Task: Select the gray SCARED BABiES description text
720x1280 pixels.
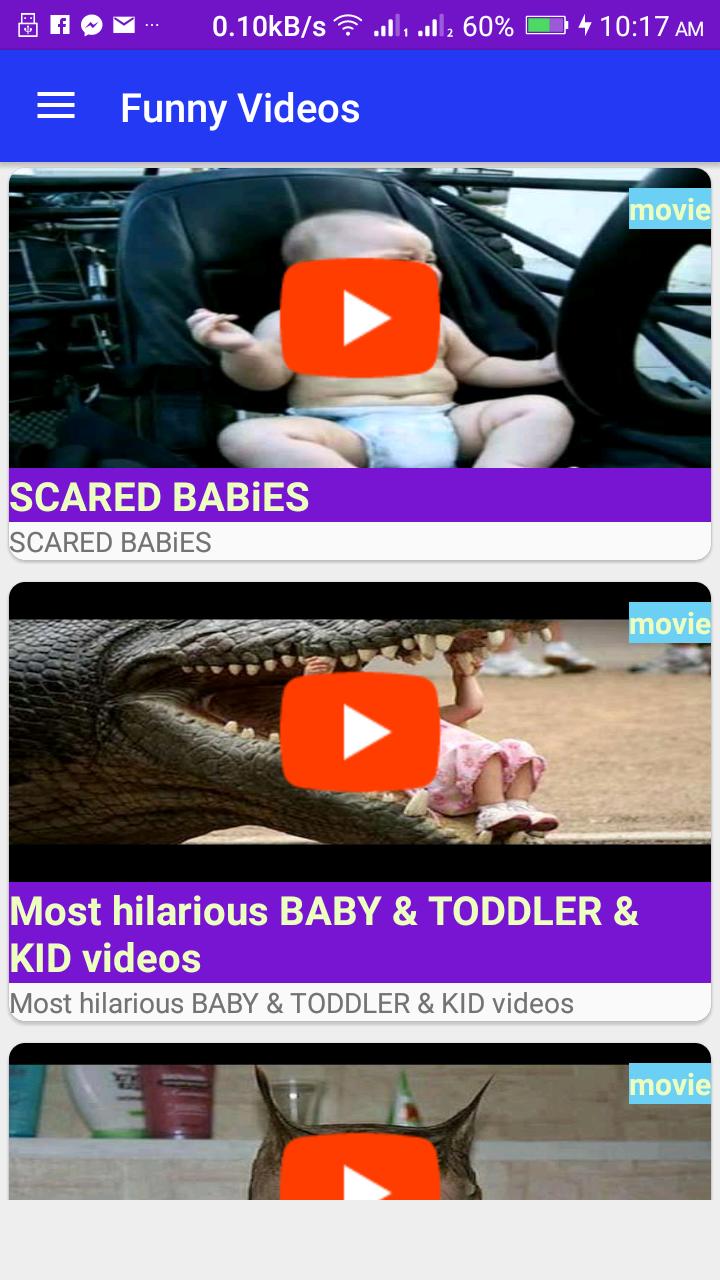Action: click(x=111, y=542)
